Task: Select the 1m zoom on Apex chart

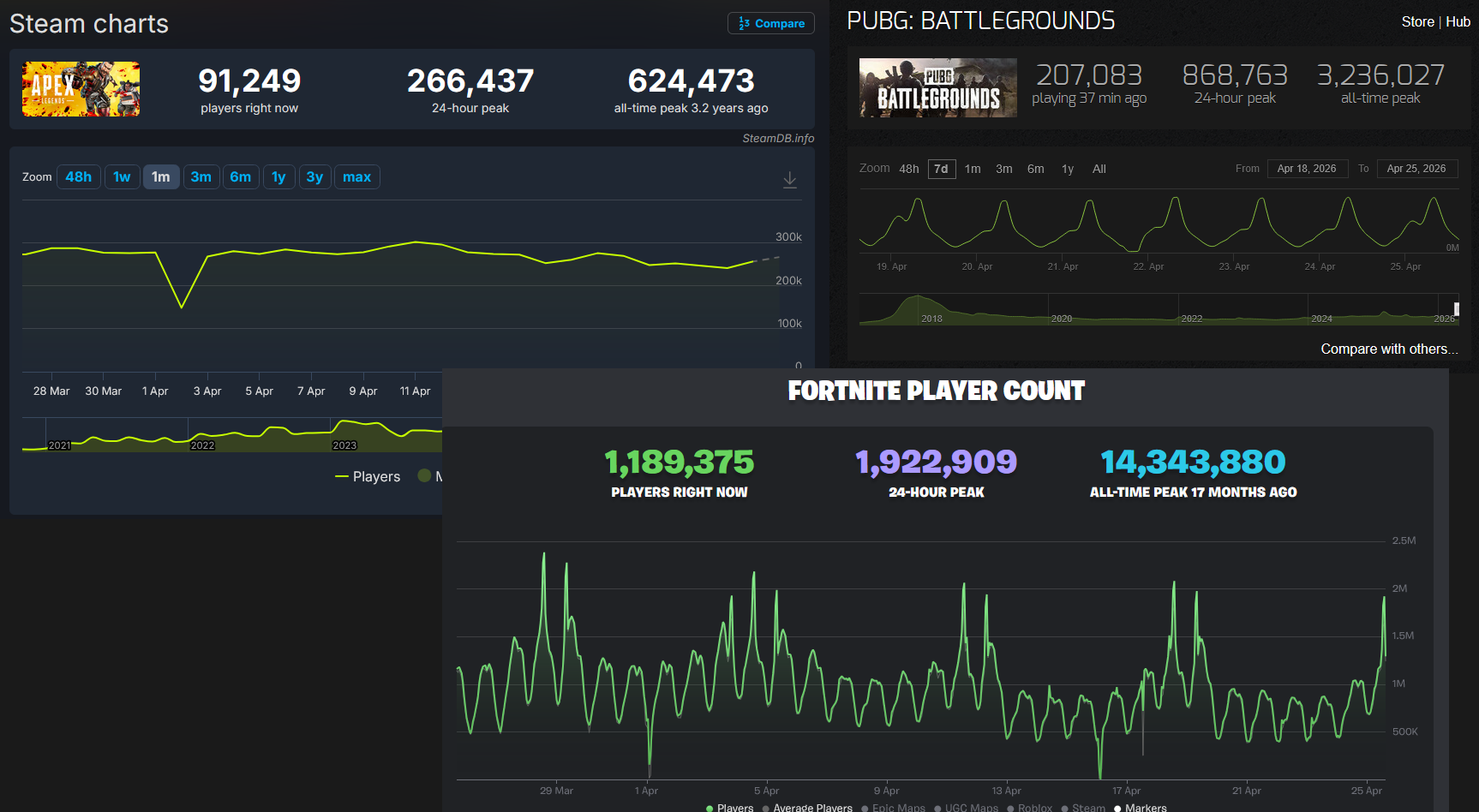Action: coord(161,177)
